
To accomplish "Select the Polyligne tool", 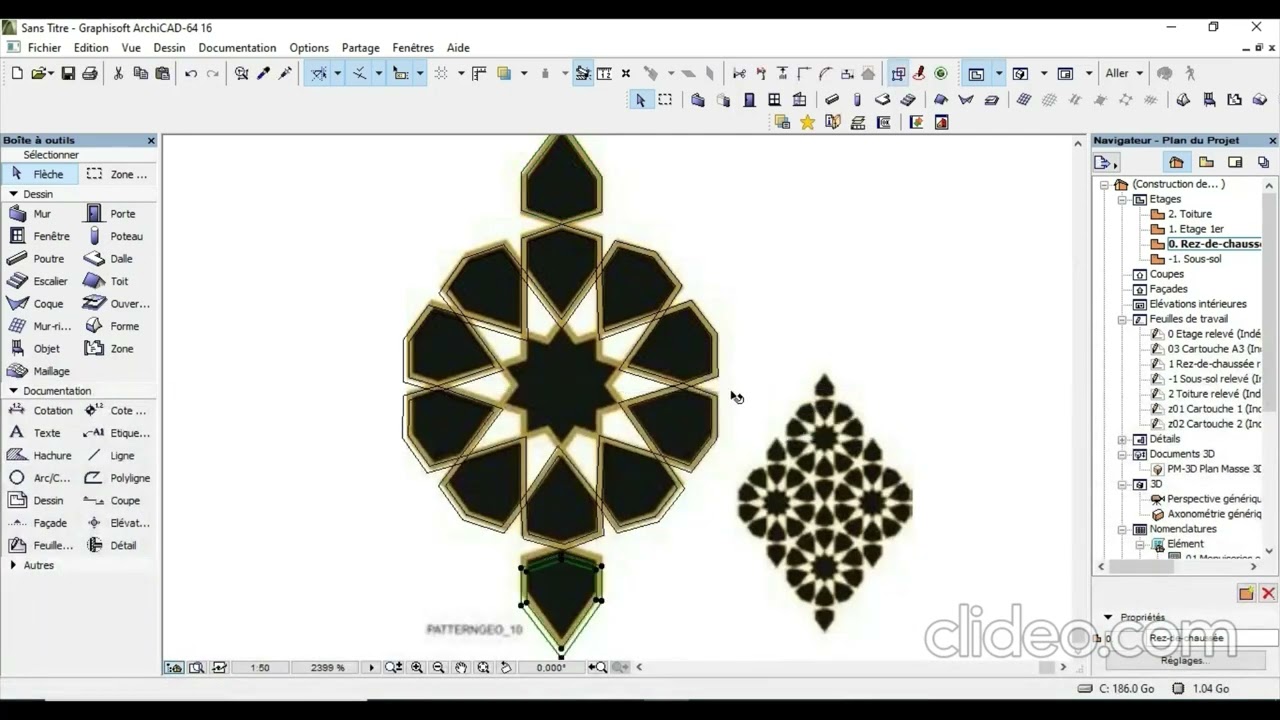I will click(118, 478).
